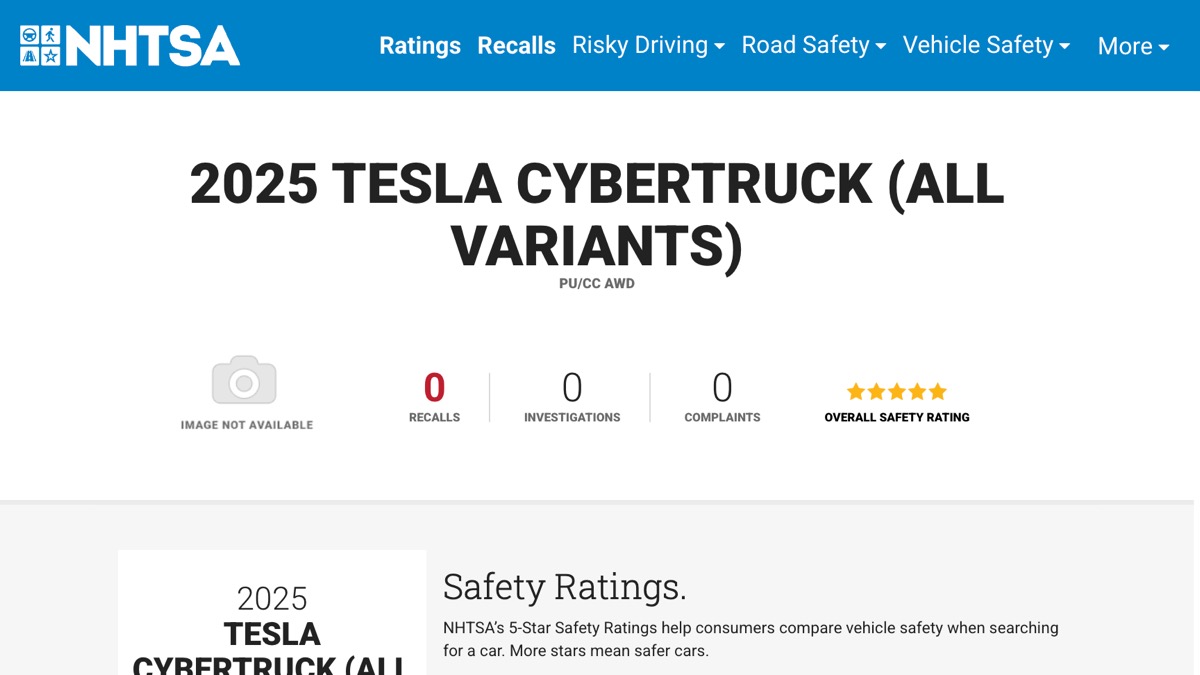Screen dimensions: 1200x675
Task: Expand the Road Safety dropdown menu
Action: point(814,46)
